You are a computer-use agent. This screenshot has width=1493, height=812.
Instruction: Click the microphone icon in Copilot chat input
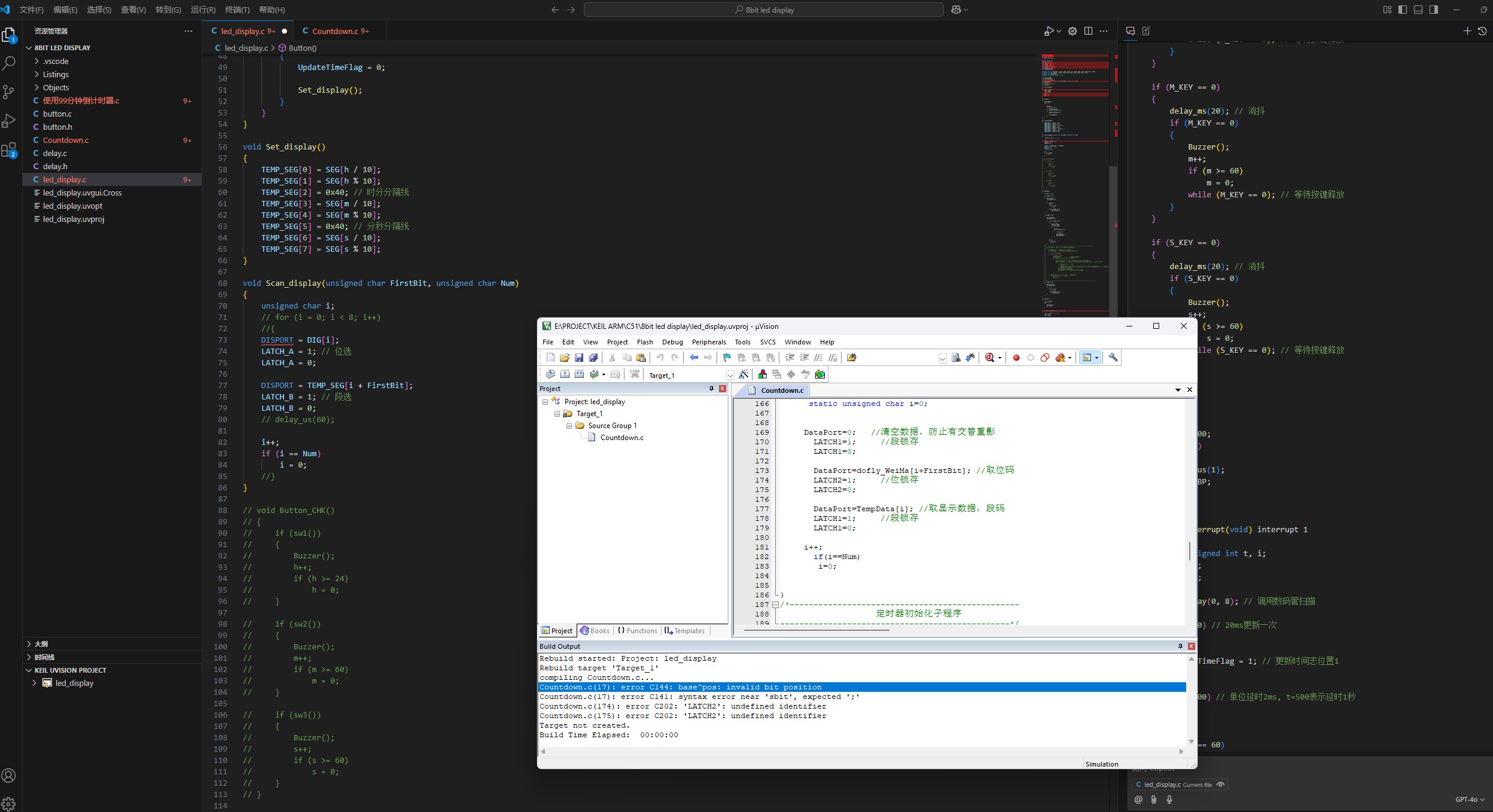click(x=1169, y=799)
